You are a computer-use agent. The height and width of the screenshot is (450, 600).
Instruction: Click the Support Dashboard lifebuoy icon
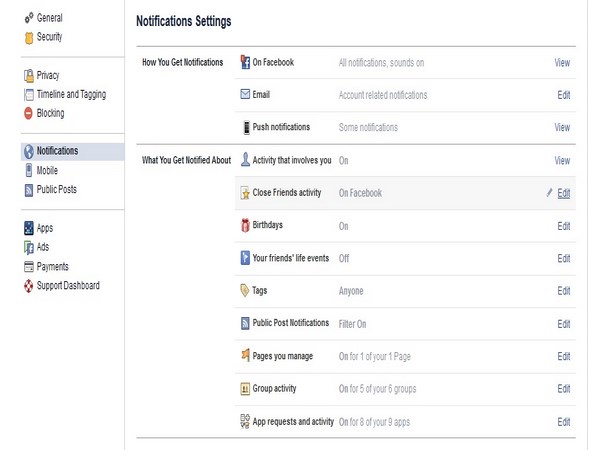[29, 285]
